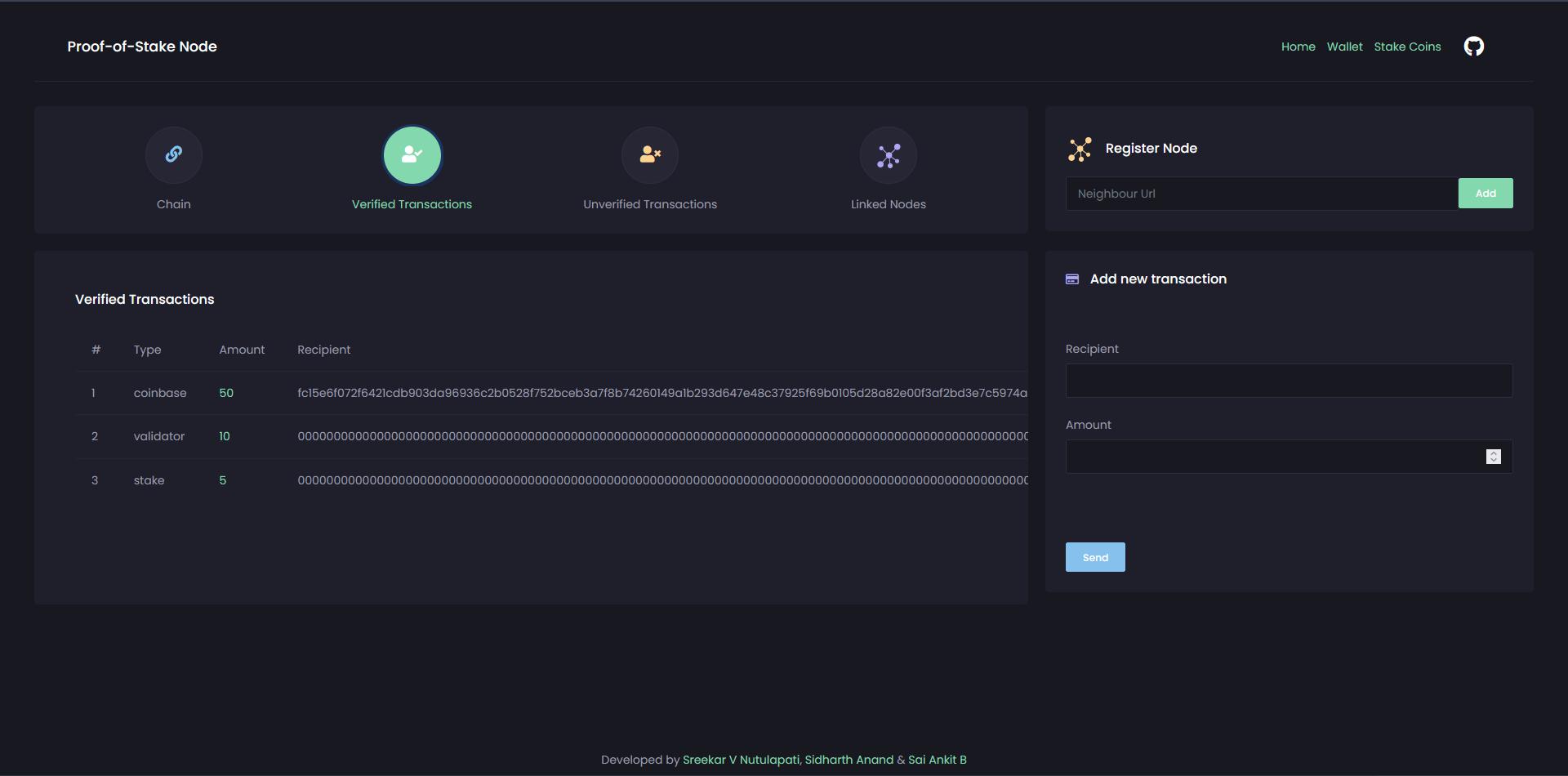Screen dimensions: 1568x776
Task: Click the Proof-of-Stake Node title
Action: tap(142, 47)
